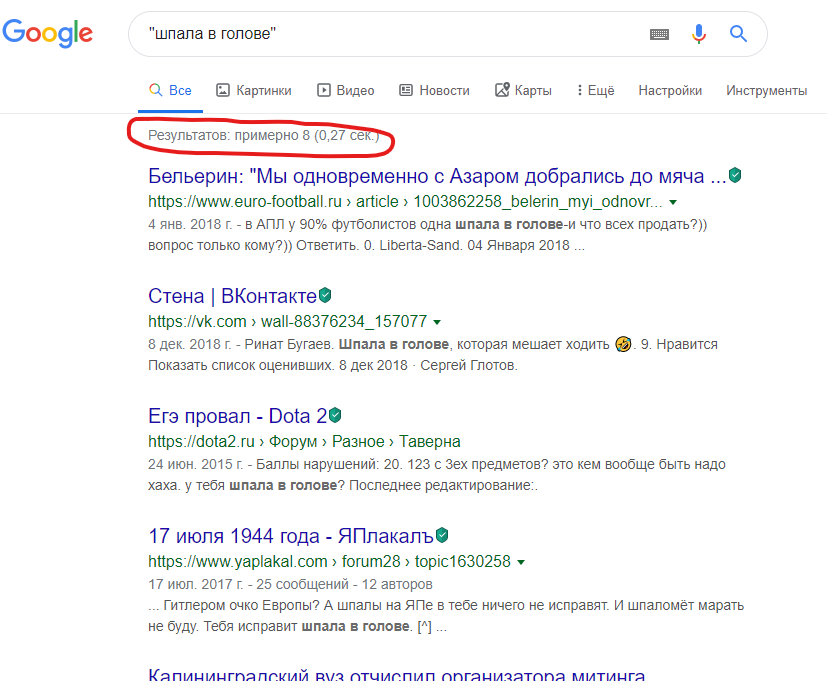Open the Новости tab
This screenshot has height=681, width=827.
click(x=434, y=90)
